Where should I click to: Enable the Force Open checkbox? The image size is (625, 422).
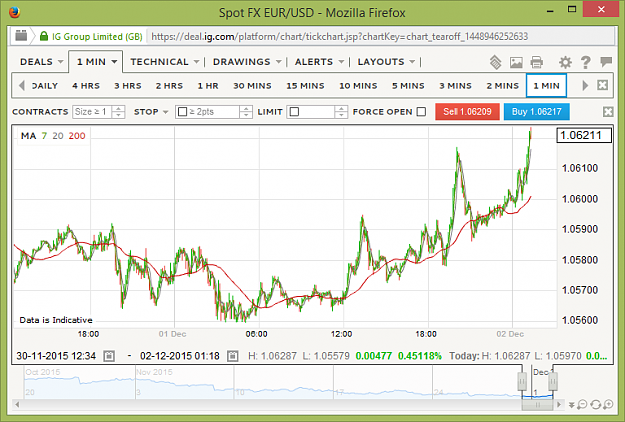(421, 112)
